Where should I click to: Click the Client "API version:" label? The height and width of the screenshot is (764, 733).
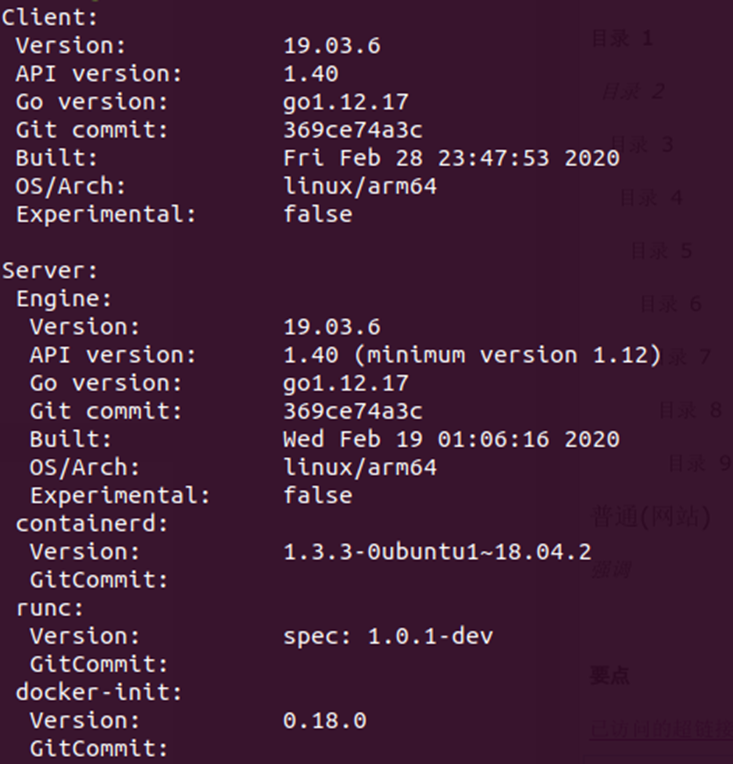(x=99, y=75)
